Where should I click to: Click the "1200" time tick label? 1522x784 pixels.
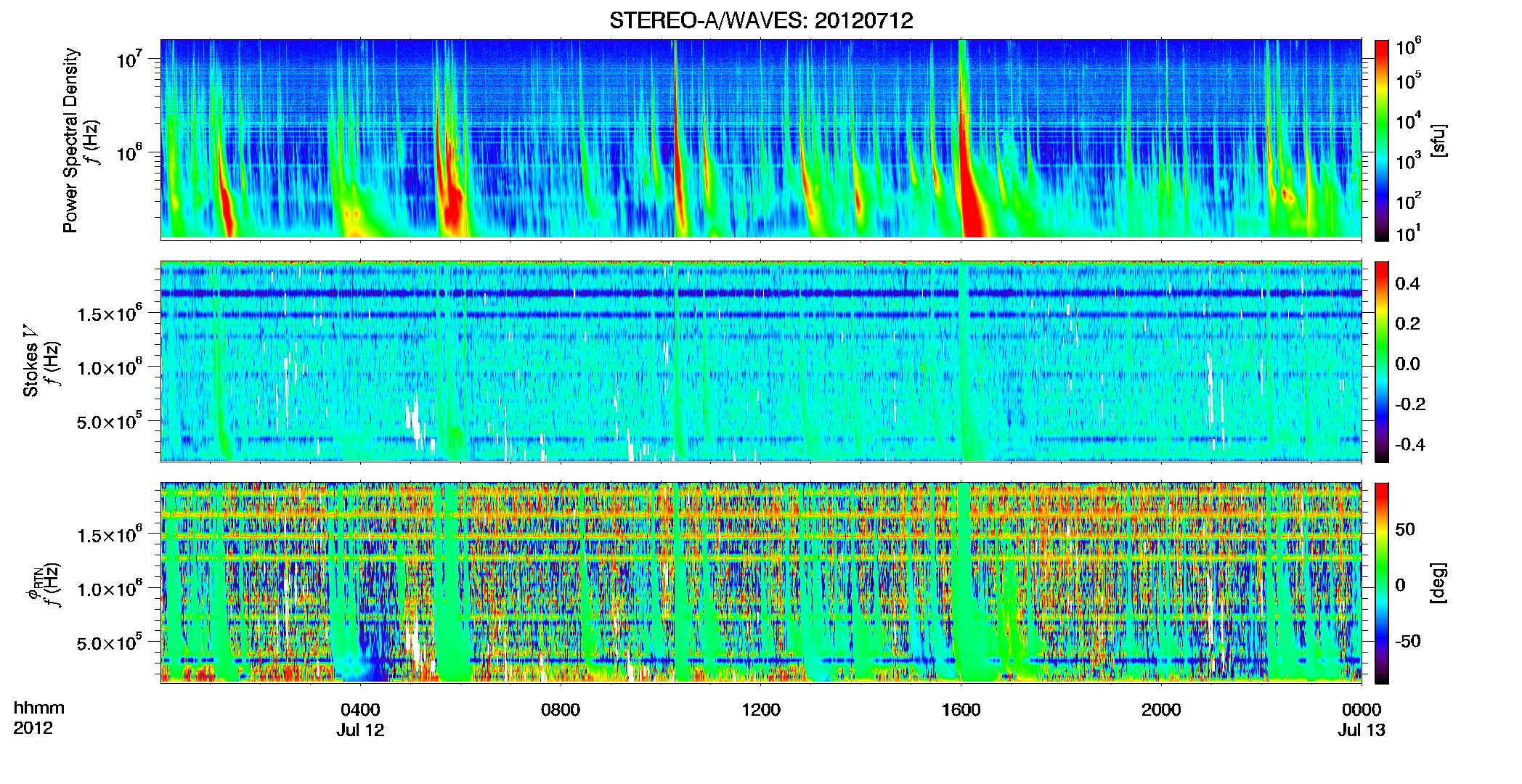[761, 709]
